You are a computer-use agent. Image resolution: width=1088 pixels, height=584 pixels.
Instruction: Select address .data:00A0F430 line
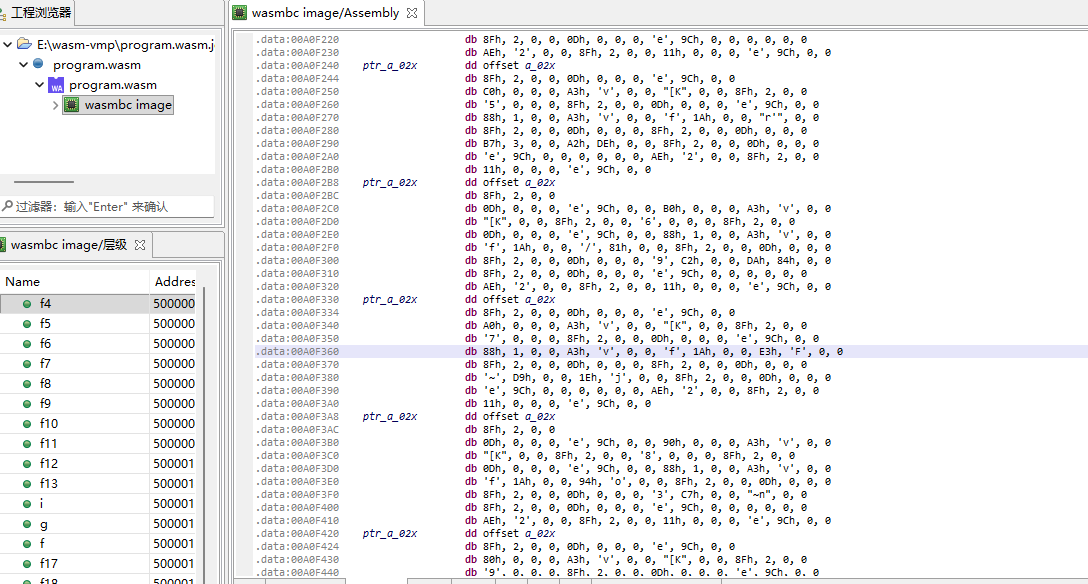coord(297,560)
